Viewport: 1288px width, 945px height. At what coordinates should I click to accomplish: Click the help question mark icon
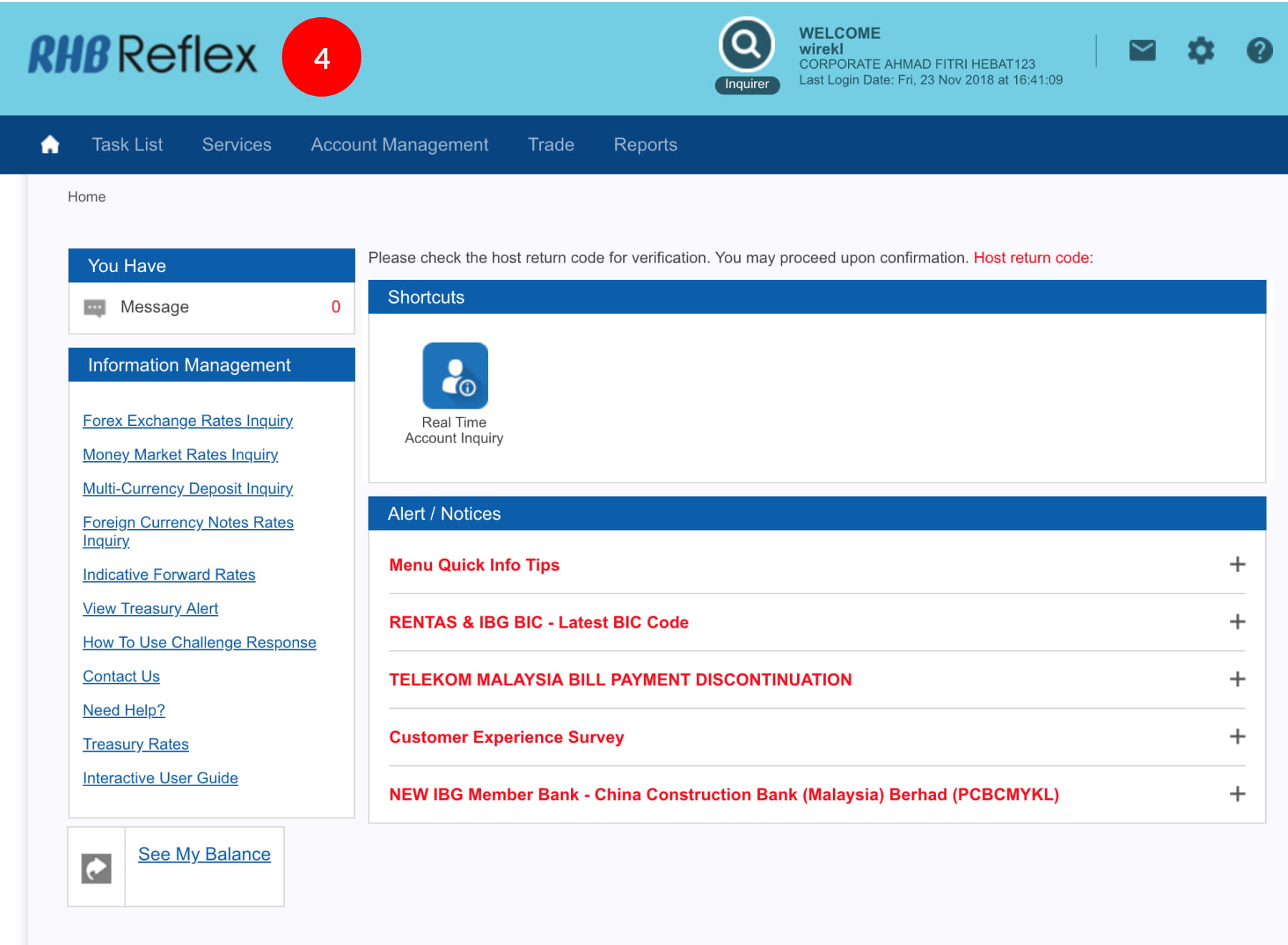pos(1259,50)
